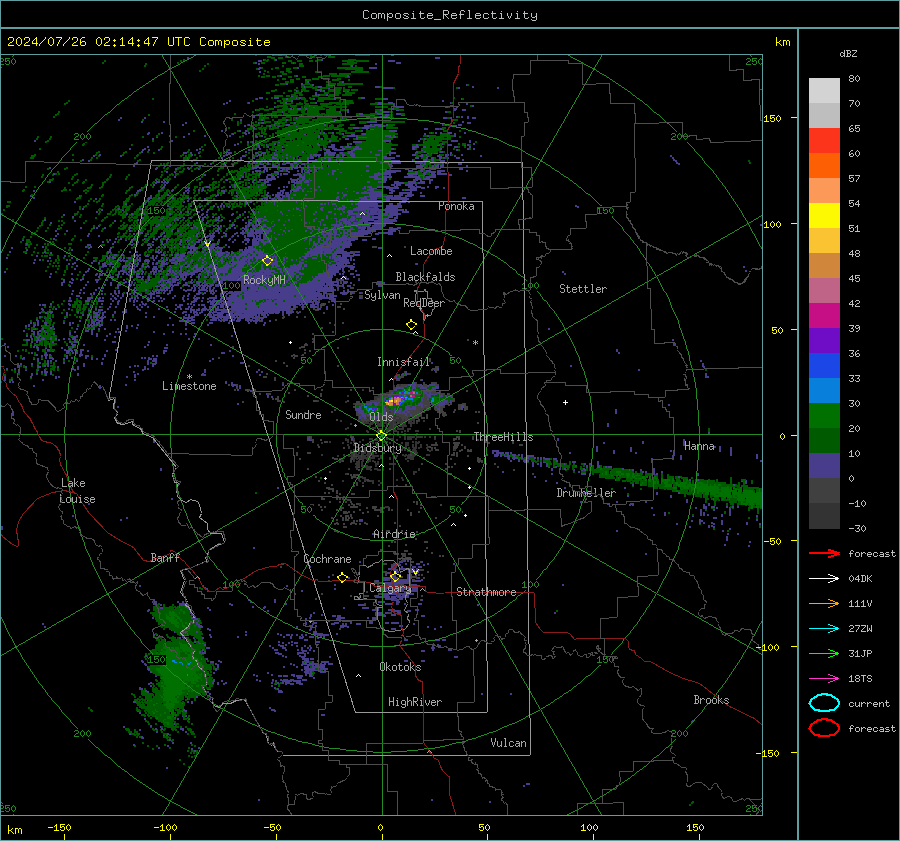Click the yellow diamond radar marker at Didsbury
The height and width of the screenshot is (841, 900).
pos(381,436)
